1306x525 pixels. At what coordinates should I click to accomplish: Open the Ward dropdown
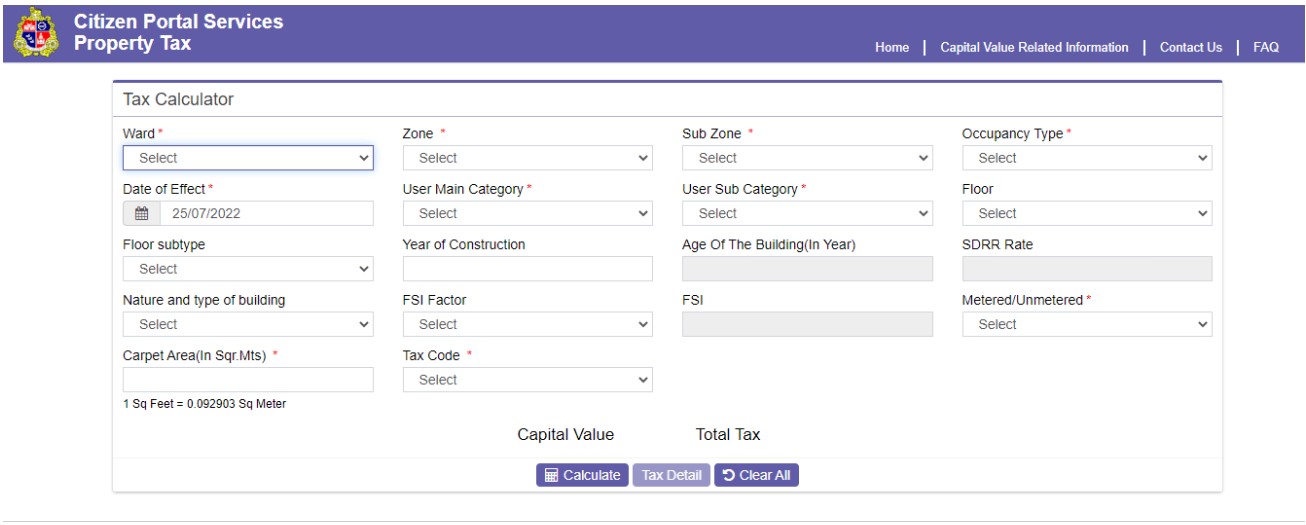[x=248, y=158]
